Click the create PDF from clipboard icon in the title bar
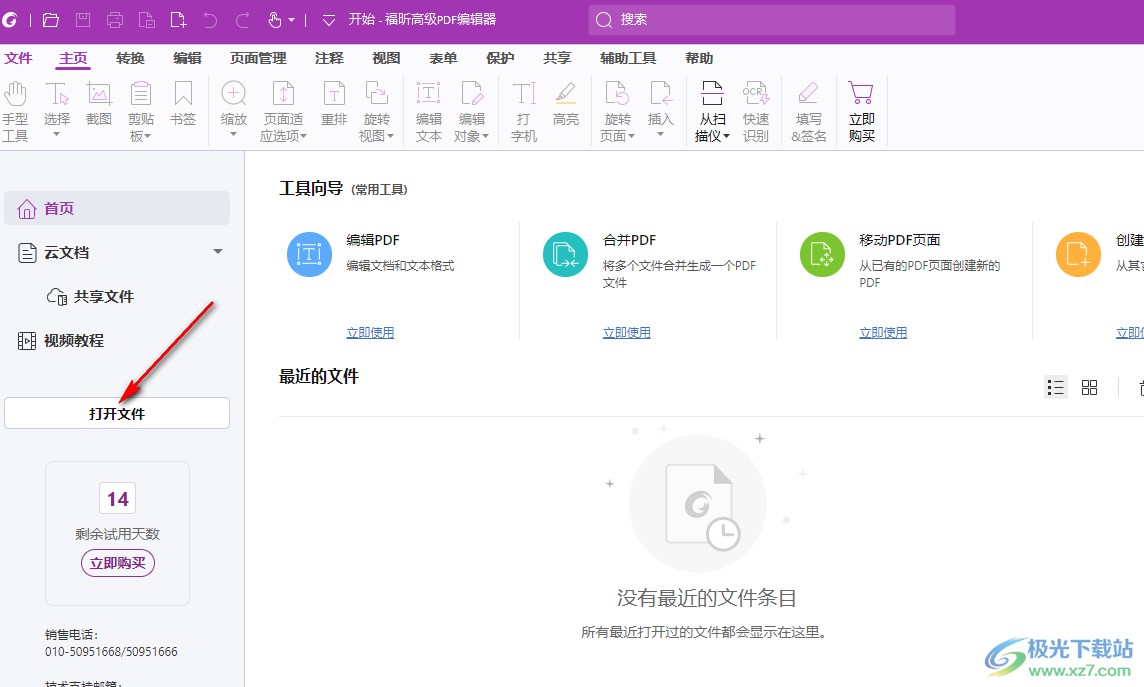This screenshot has width=1144, height=687. 147,20
